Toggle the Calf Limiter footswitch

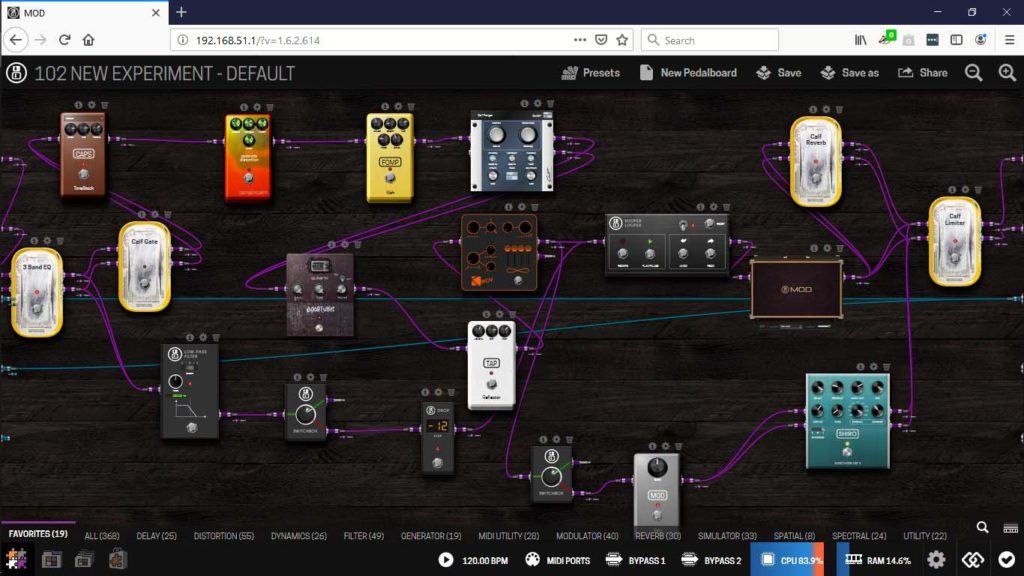(954, 259)
